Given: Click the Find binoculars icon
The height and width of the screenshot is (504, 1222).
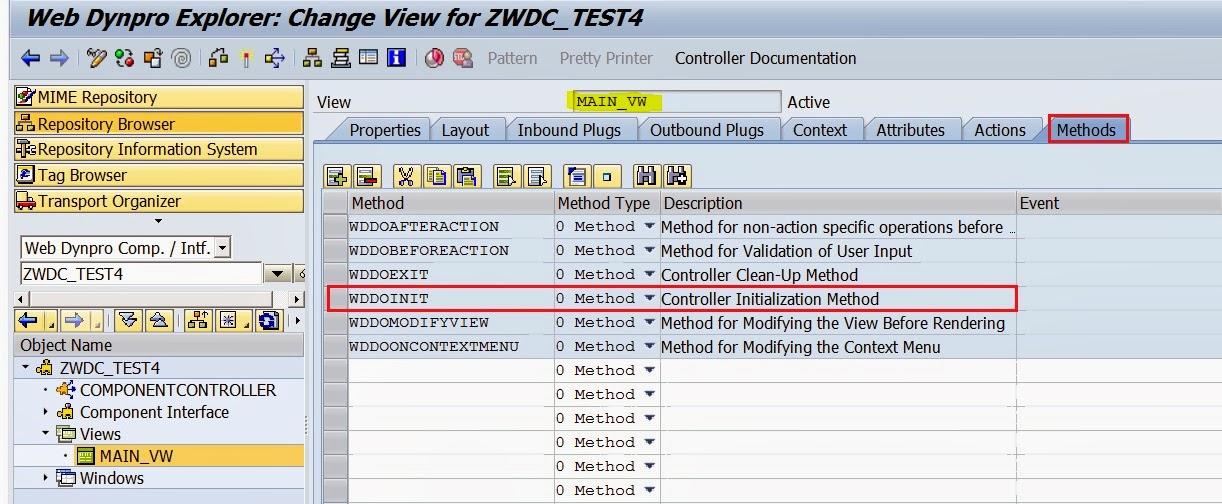Looking at the screenshot, I should point(647,177).
